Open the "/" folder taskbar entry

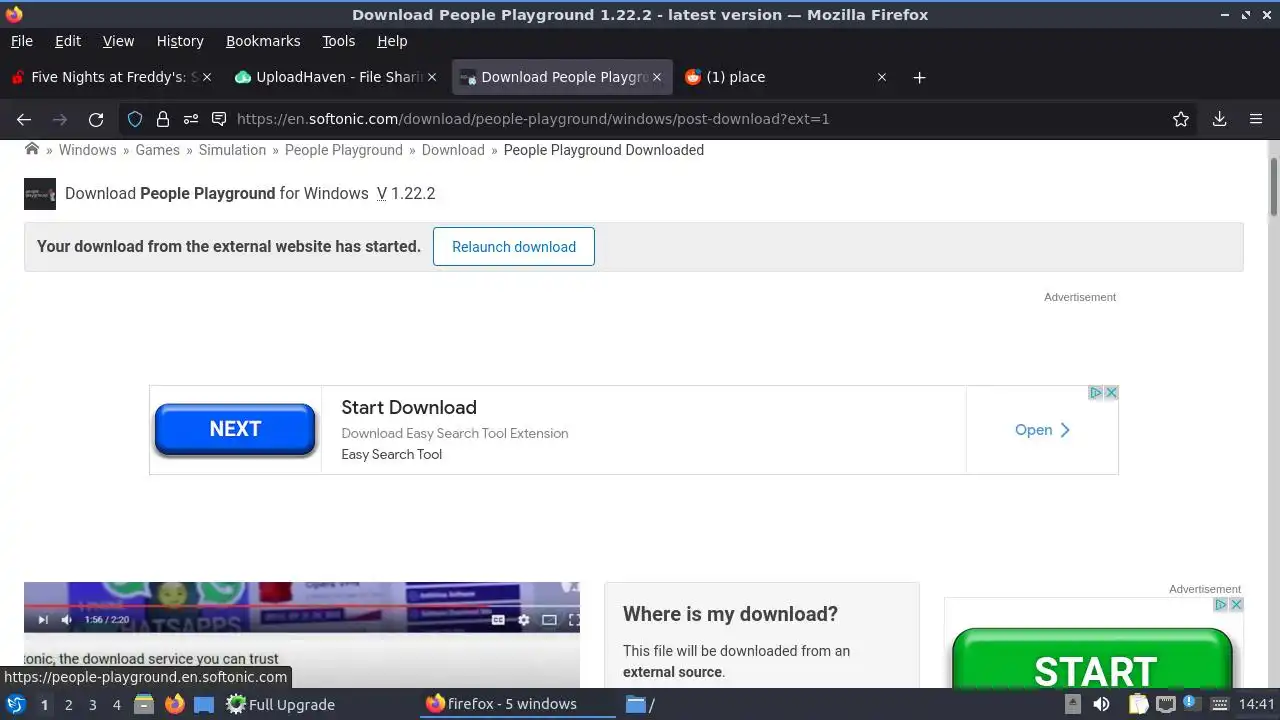(640, 704)
